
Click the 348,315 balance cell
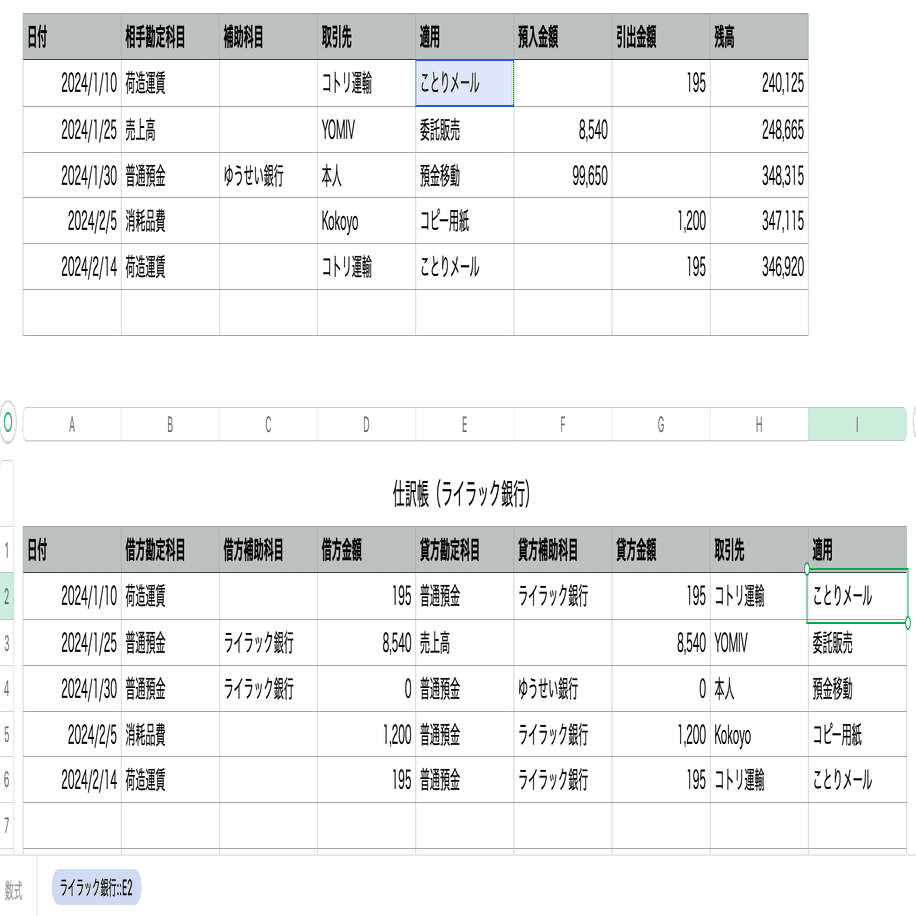(x=758, y=176)
